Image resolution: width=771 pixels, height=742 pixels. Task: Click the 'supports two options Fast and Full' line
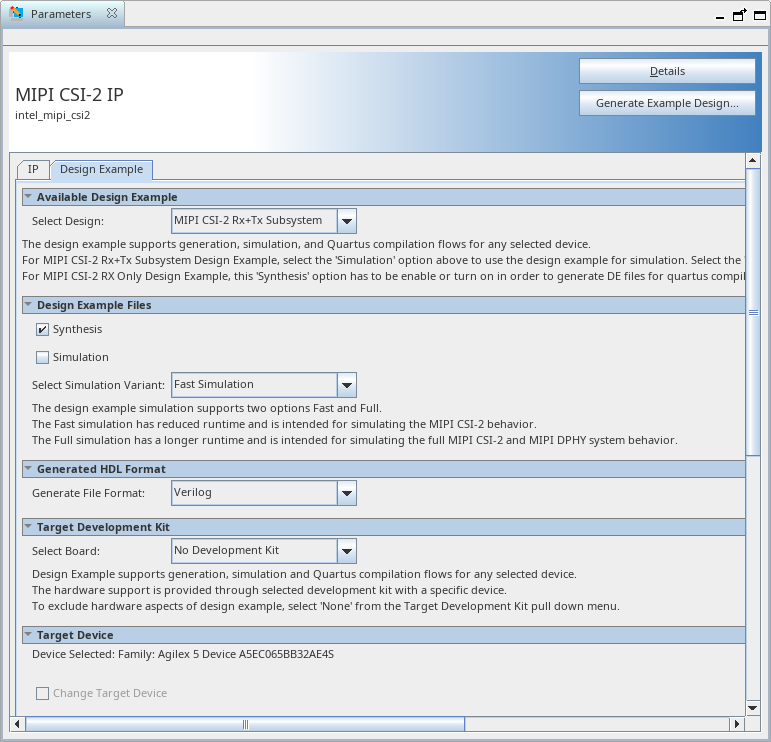click(207, 408)
